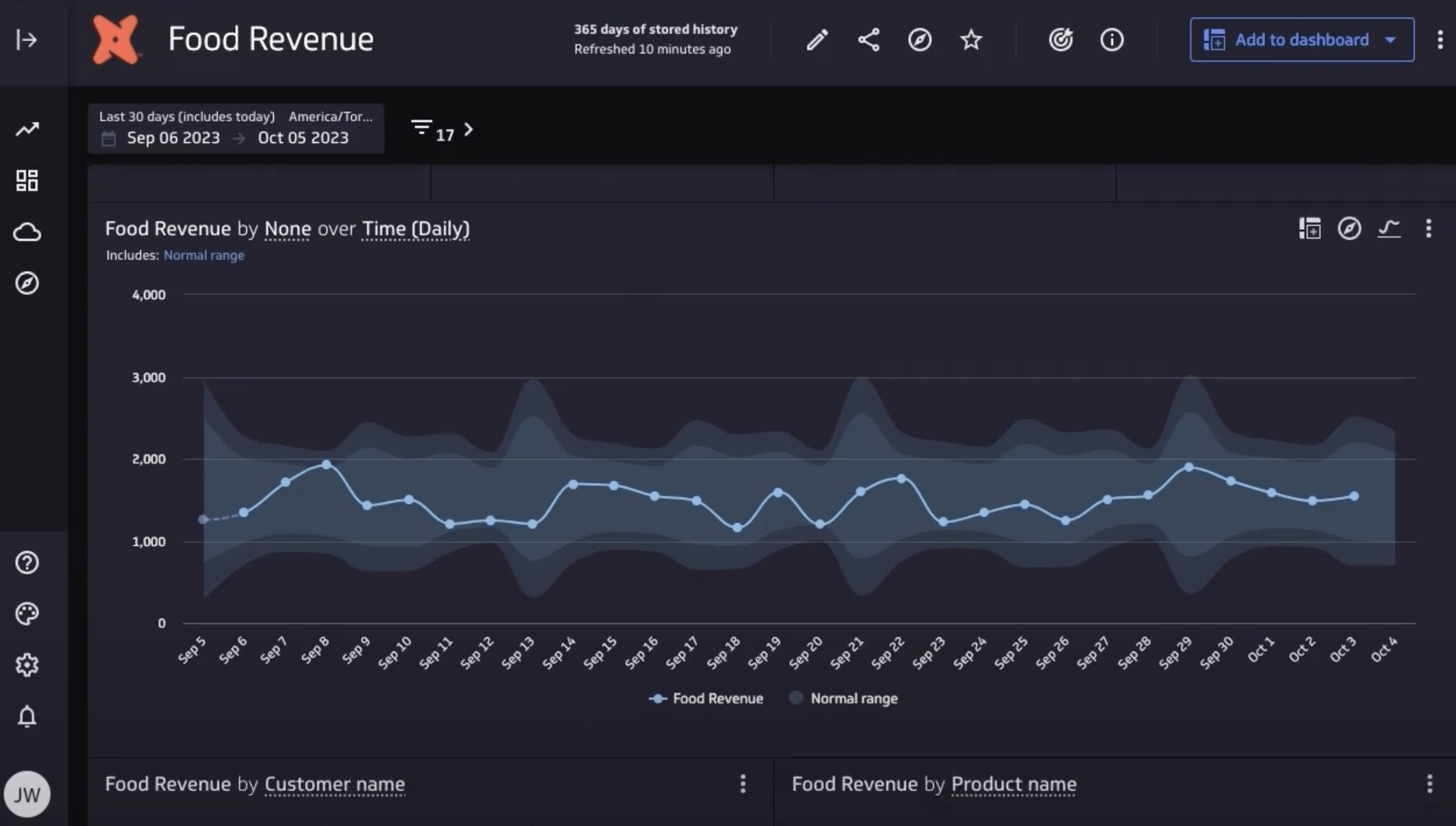Open settings gear icon
The image size is (1456, 826).
tap(27, 665)
